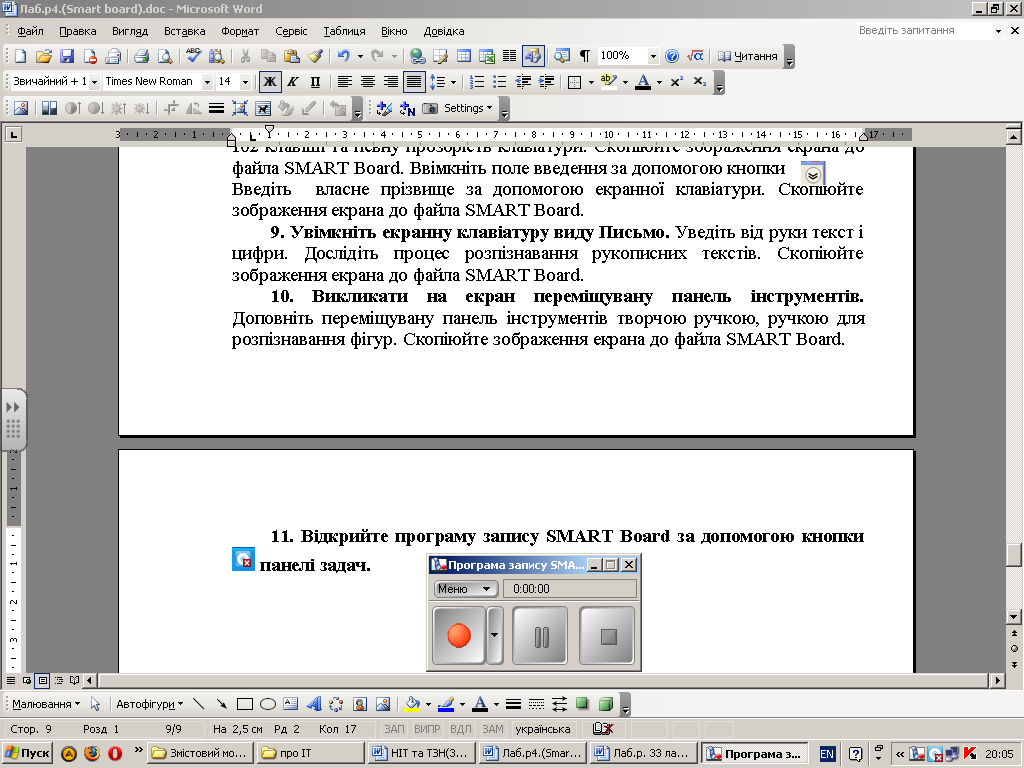Open the Малювання dropdown menu
Screen dimensions: 1024x768
46,704
